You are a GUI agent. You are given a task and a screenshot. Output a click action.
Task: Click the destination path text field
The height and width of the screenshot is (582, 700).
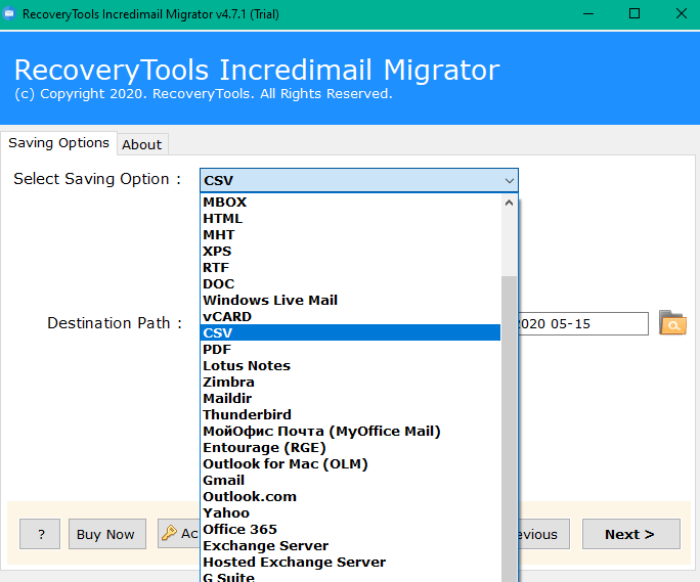pos(583,324)
